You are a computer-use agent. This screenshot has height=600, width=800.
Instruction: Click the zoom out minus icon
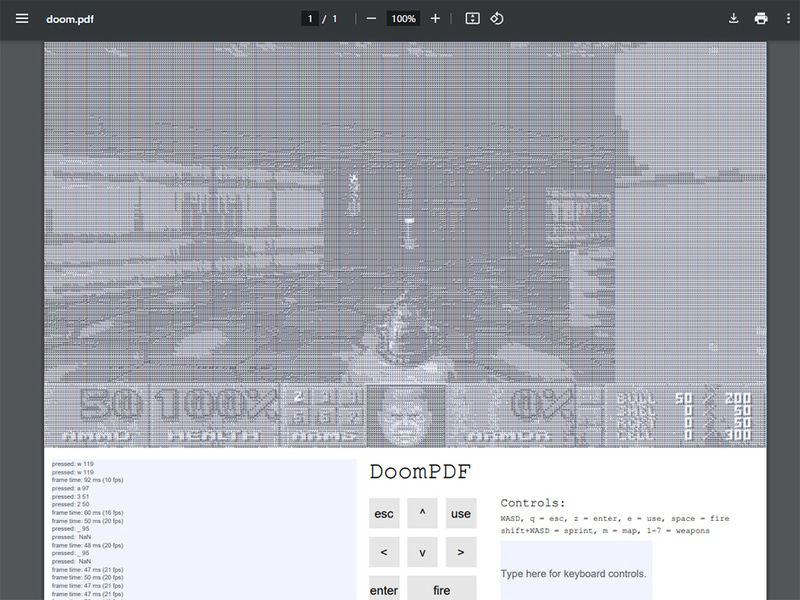(x=371, y=19)
